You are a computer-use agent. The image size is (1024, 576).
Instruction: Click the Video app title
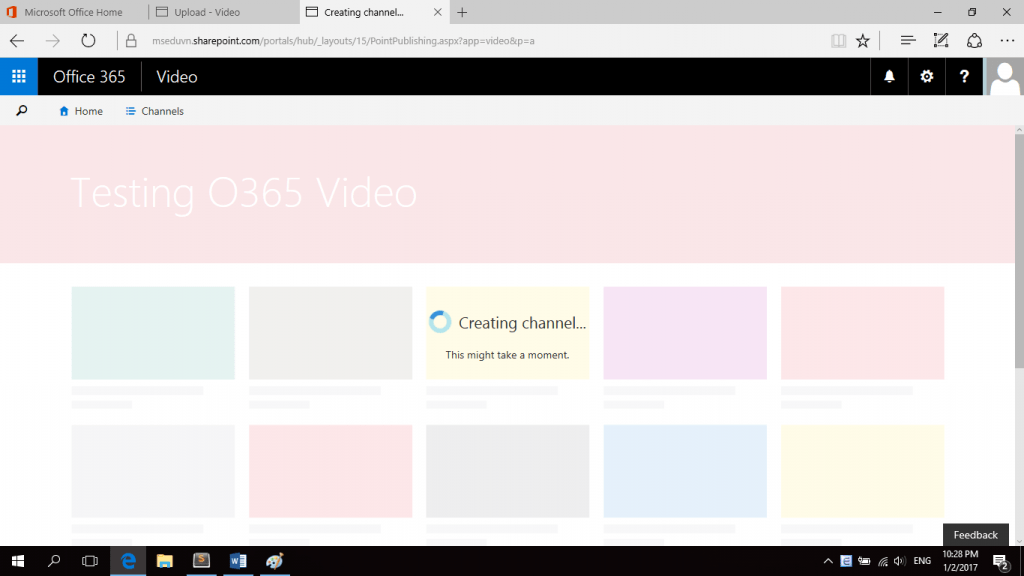pos(176,76)
